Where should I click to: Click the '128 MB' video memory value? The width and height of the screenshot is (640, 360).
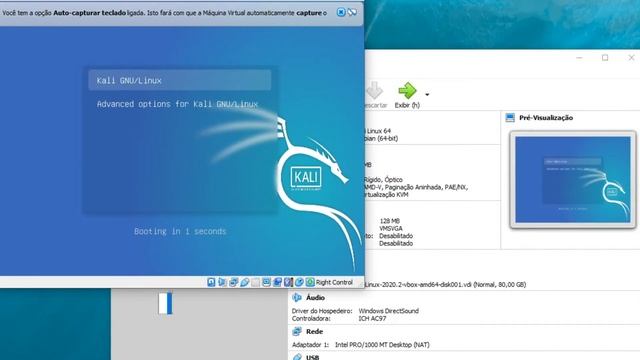point(389,221)
